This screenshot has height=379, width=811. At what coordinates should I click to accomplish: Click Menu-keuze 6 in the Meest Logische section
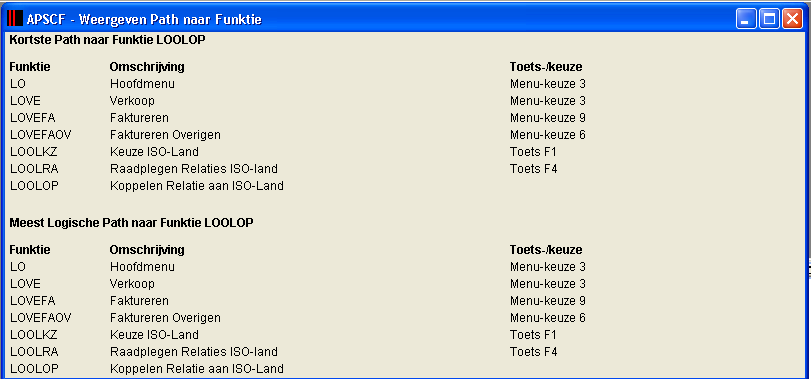(x=548, y=318)
